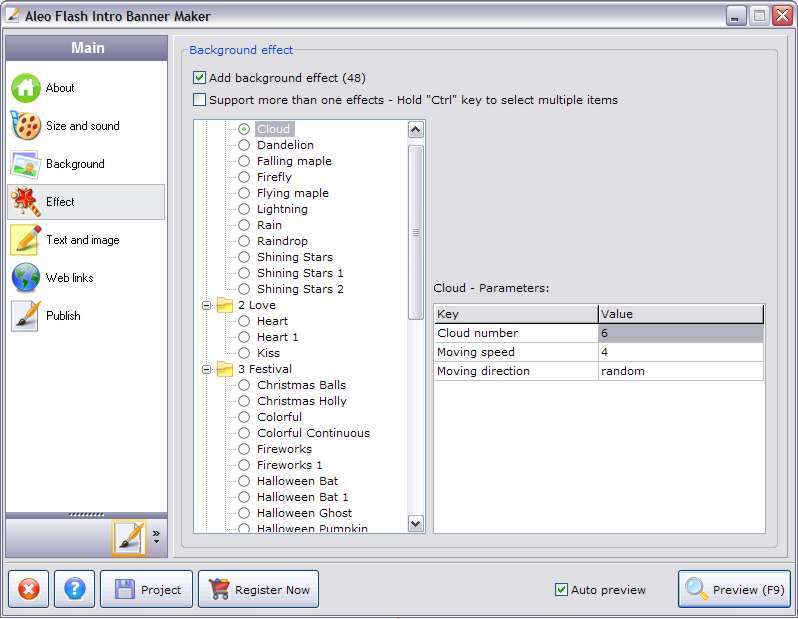Collapse the 3 Festival folder

coord(207,369)
